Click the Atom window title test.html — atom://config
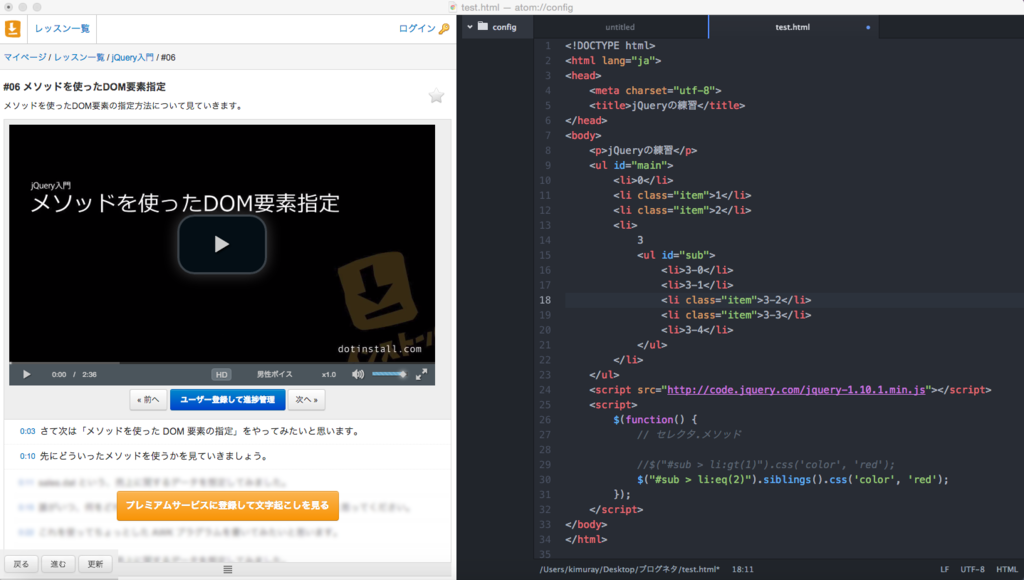Screen dimensions: 1024x580 (517, 7)
